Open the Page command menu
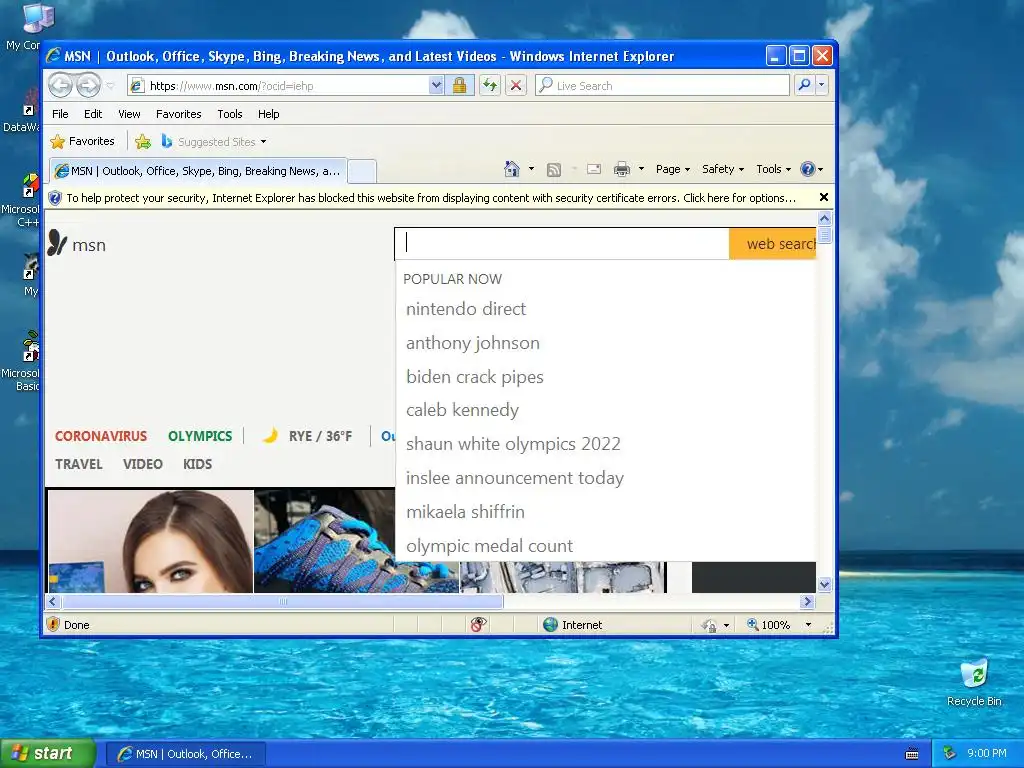This screenshot has width=1024, height=768. pos(673,169)
